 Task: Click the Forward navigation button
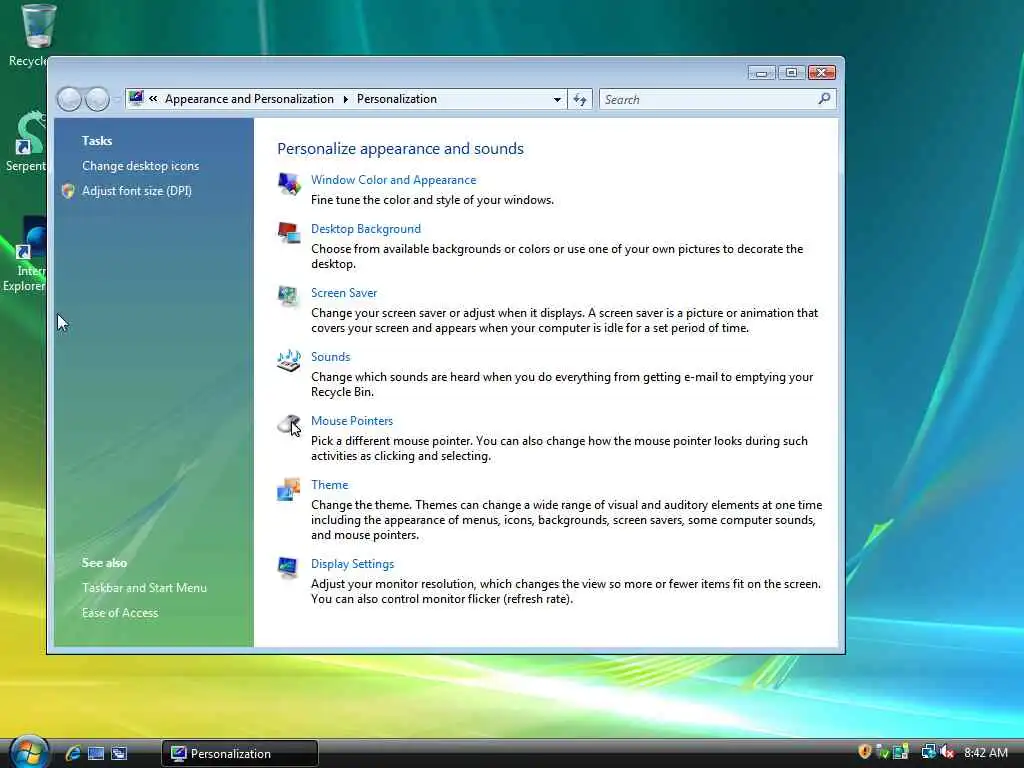tap(97, 99)
